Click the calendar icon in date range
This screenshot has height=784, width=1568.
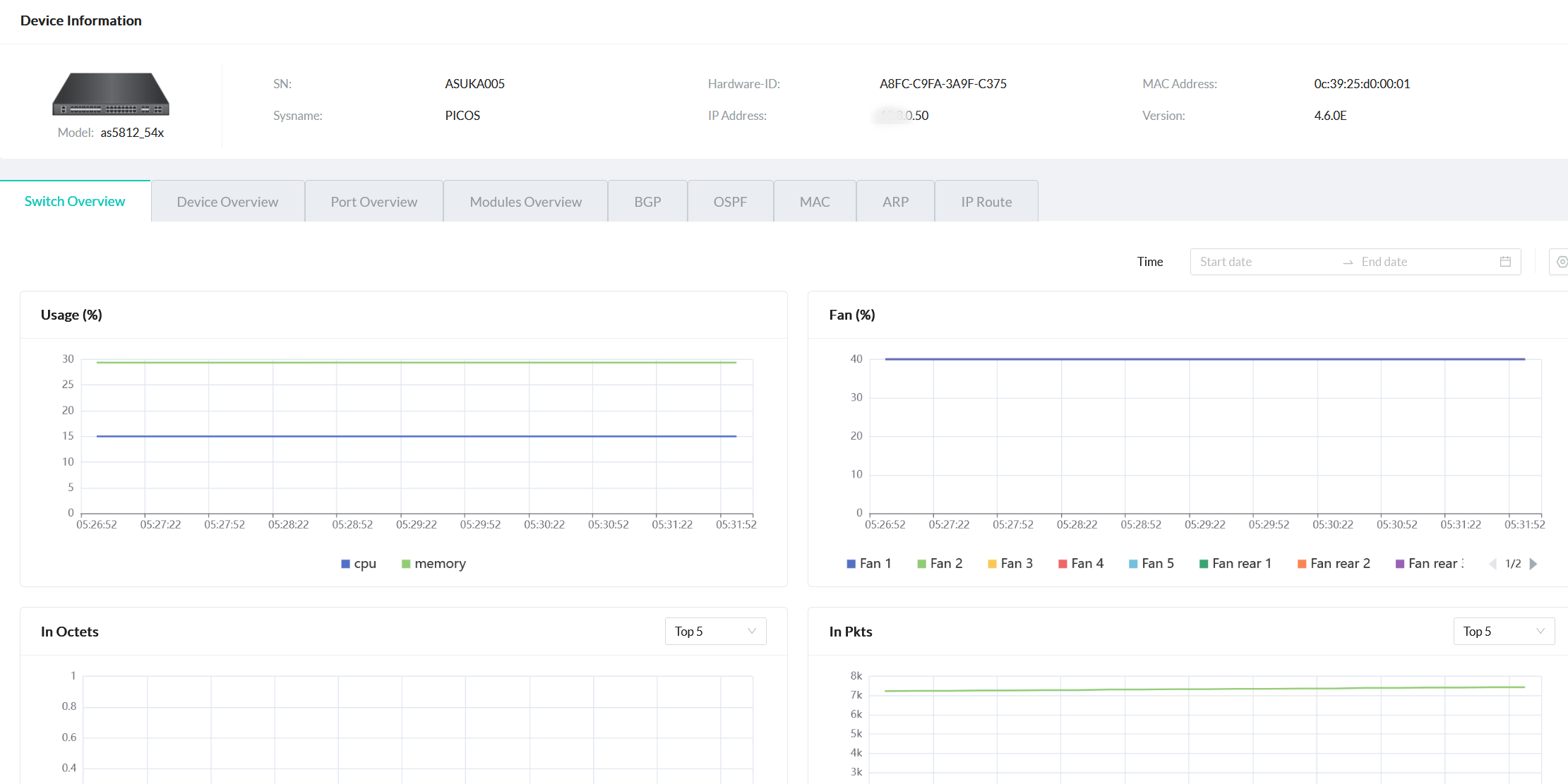click(1505, 262)
